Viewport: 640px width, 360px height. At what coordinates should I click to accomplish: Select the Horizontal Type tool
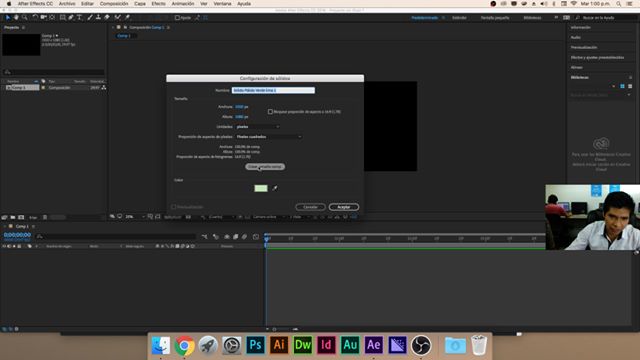[80, 18]
